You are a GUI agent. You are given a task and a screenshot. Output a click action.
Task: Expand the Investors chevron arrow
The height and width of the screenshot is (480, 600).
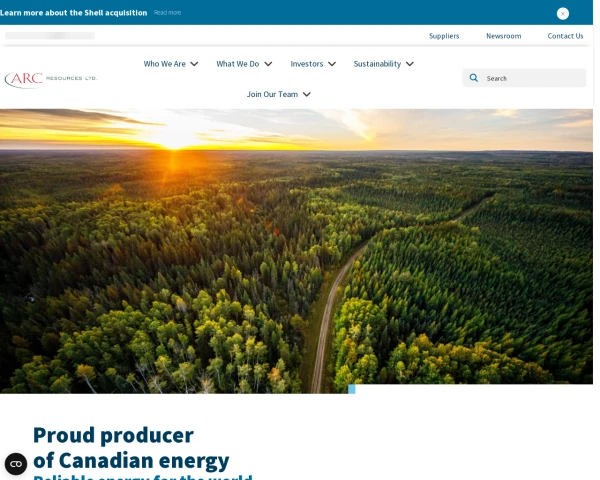332,64
